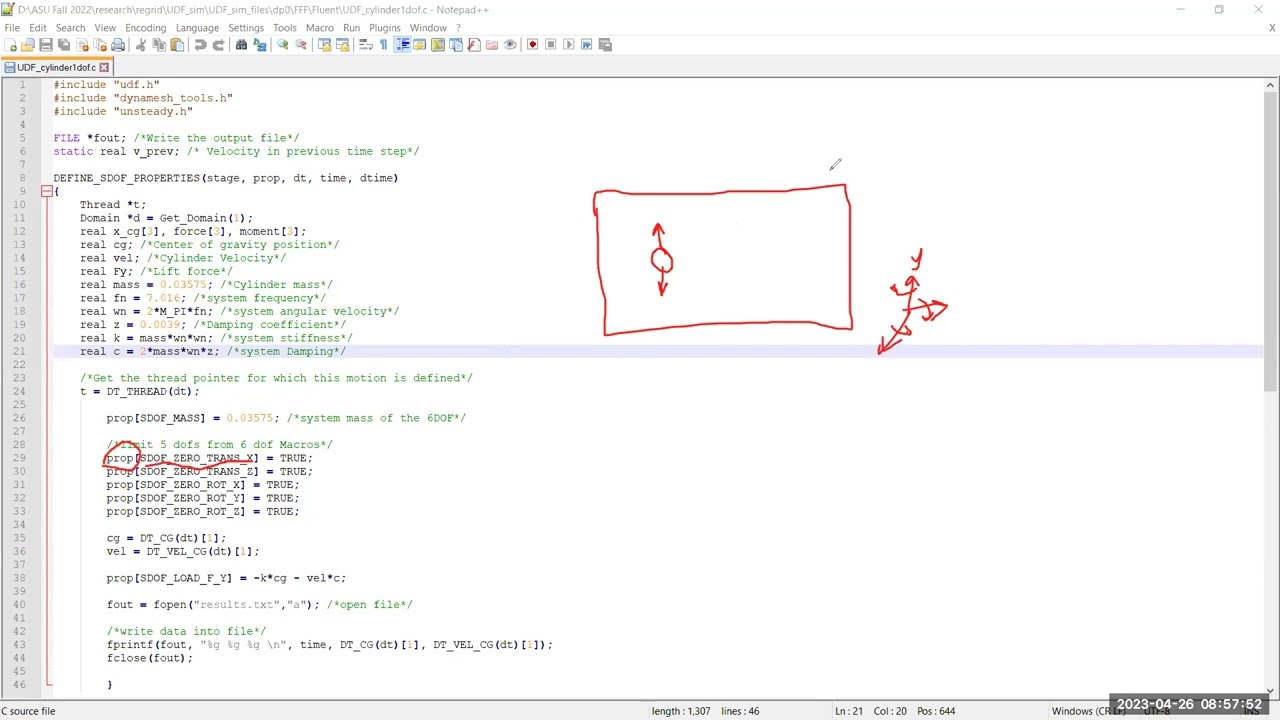Click 'fclose(fout);' on line 44
The width and height of the screenshot is (1280, 720).
pyautogui.click(x=150, y=658)
